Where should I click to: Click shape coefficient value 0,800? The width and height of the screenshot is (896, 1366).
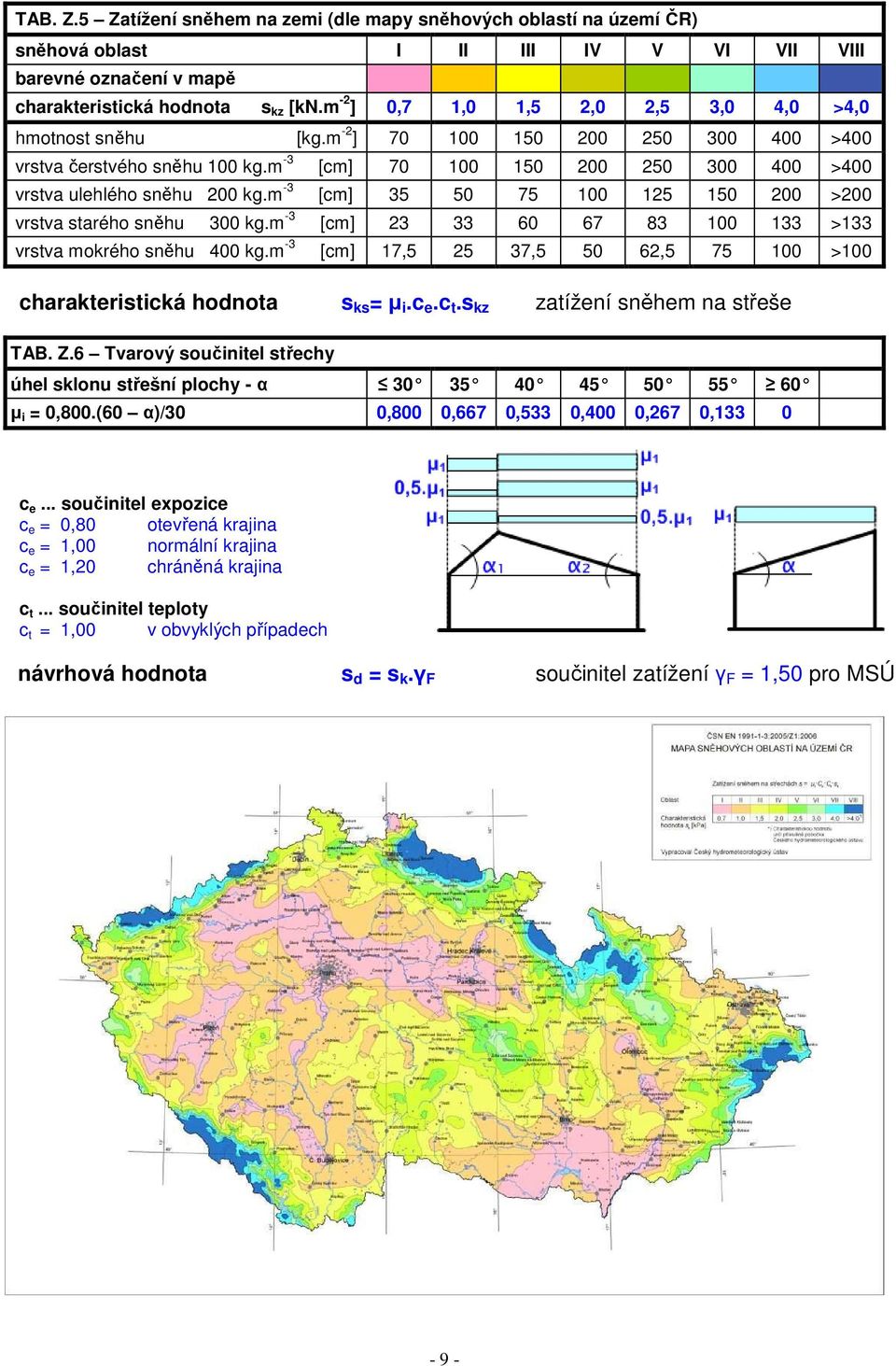click(399, 413)
